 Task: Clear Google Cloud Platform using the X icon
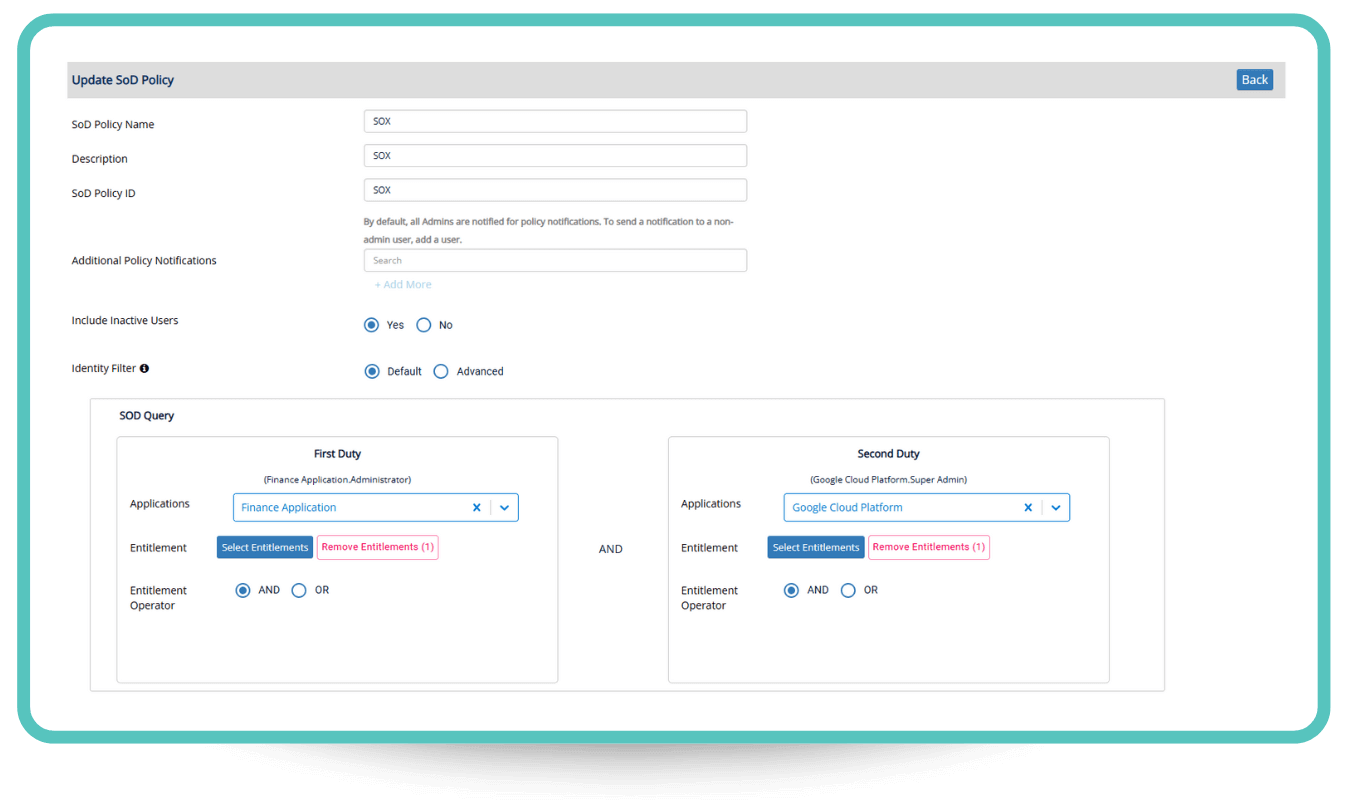(x=1028, y=507)
